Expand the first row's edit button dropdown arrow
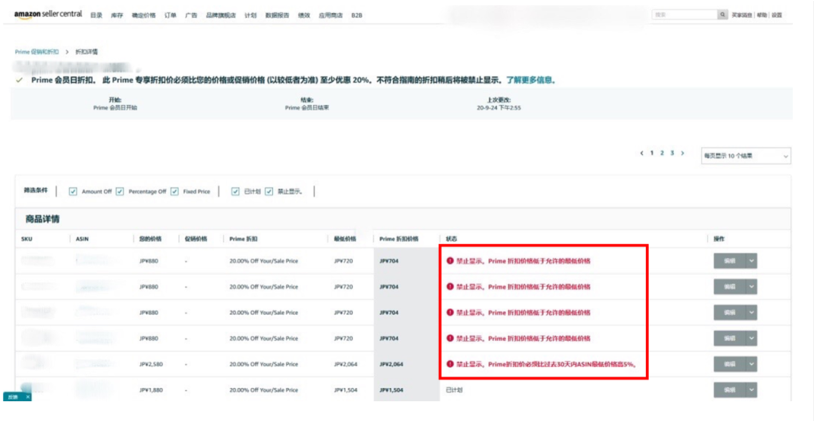 752,260
